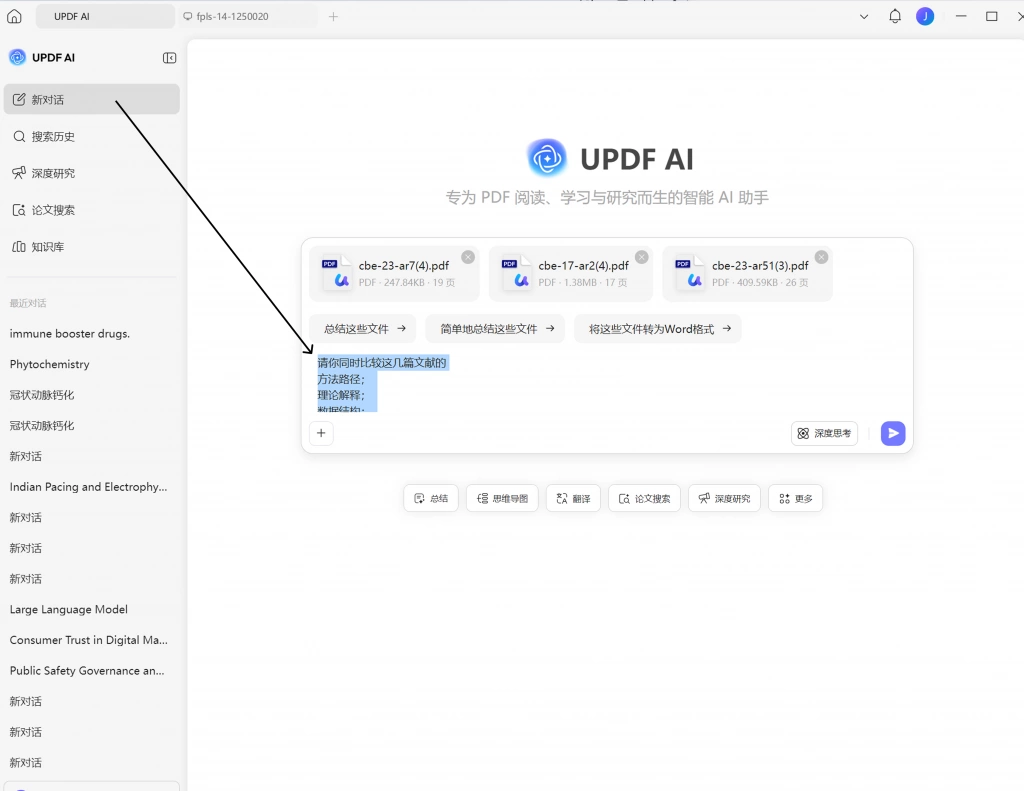Screen dimensions: 1024x791
Task: Remove cbe-17-ar2(4).pdf attachment
Action: 642,257
